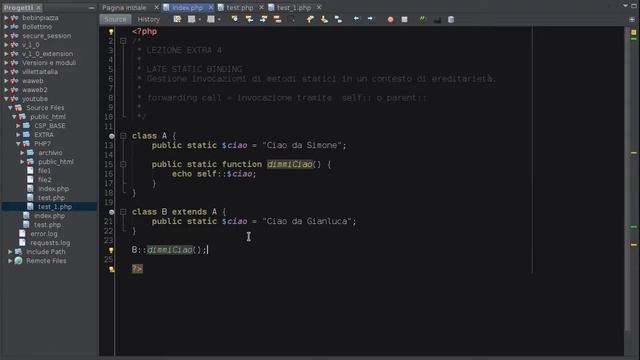Select the villettaitalia project
This screenshot has width=640, height=360.
click(40, 72)
